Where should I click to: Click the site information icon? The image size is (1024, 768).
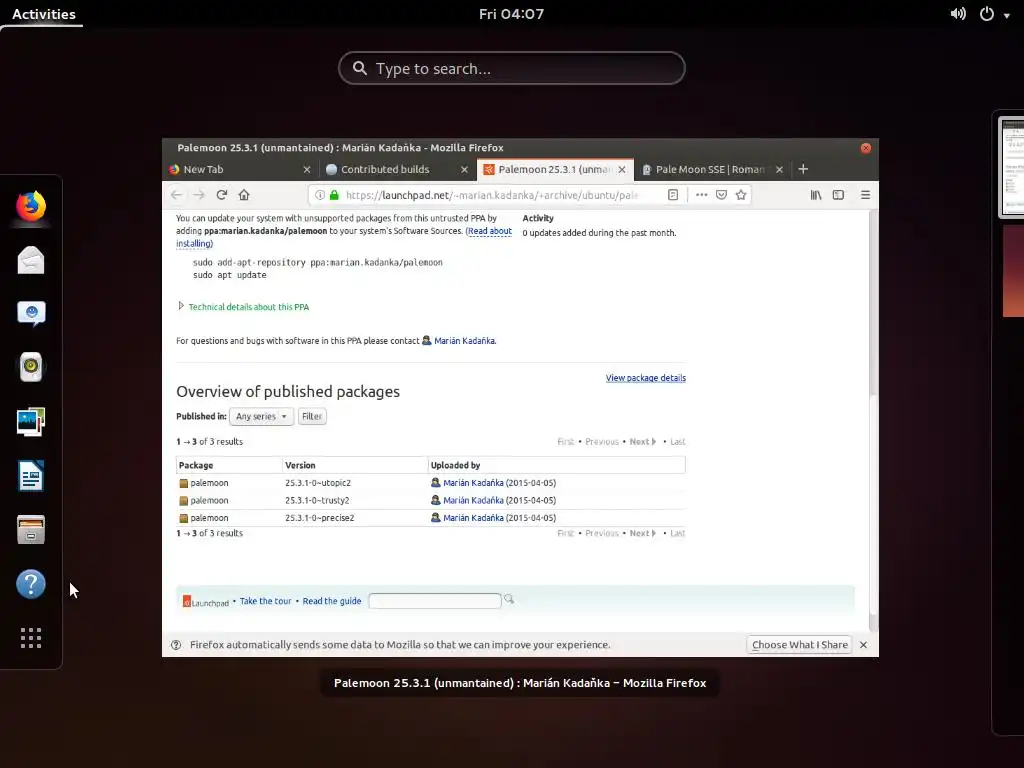[320, 195]
